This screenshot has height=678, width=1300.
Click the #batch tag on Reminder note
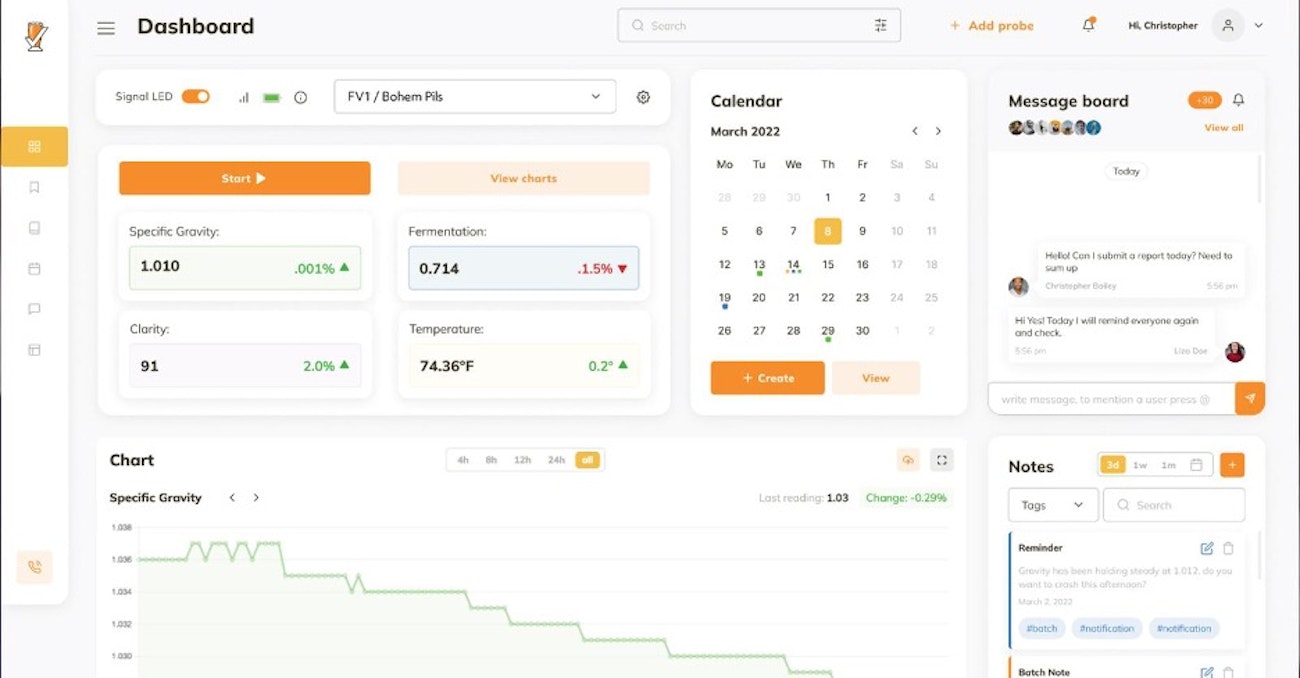1041,628
